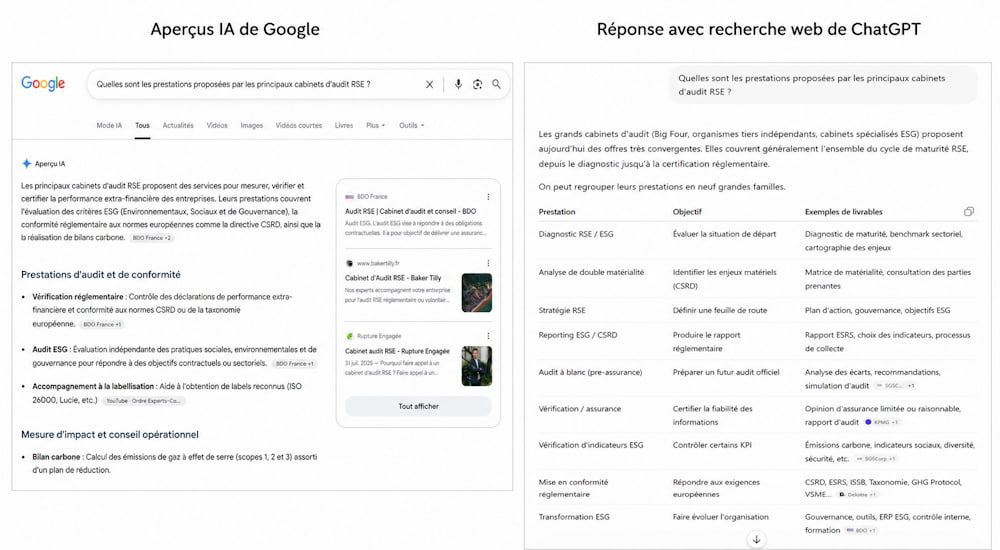The width and height of the screenshot is (1000, 550).
Task: Click the scroll-to-bottom arrow in ChatGPT
Action: point(756,540)
